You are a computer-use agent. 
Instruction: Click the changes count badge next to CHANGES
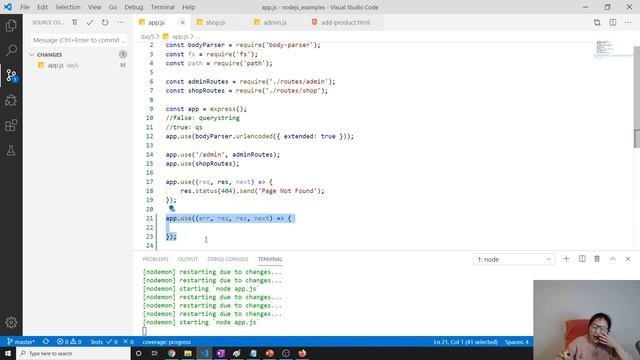(x=122, y=54)
